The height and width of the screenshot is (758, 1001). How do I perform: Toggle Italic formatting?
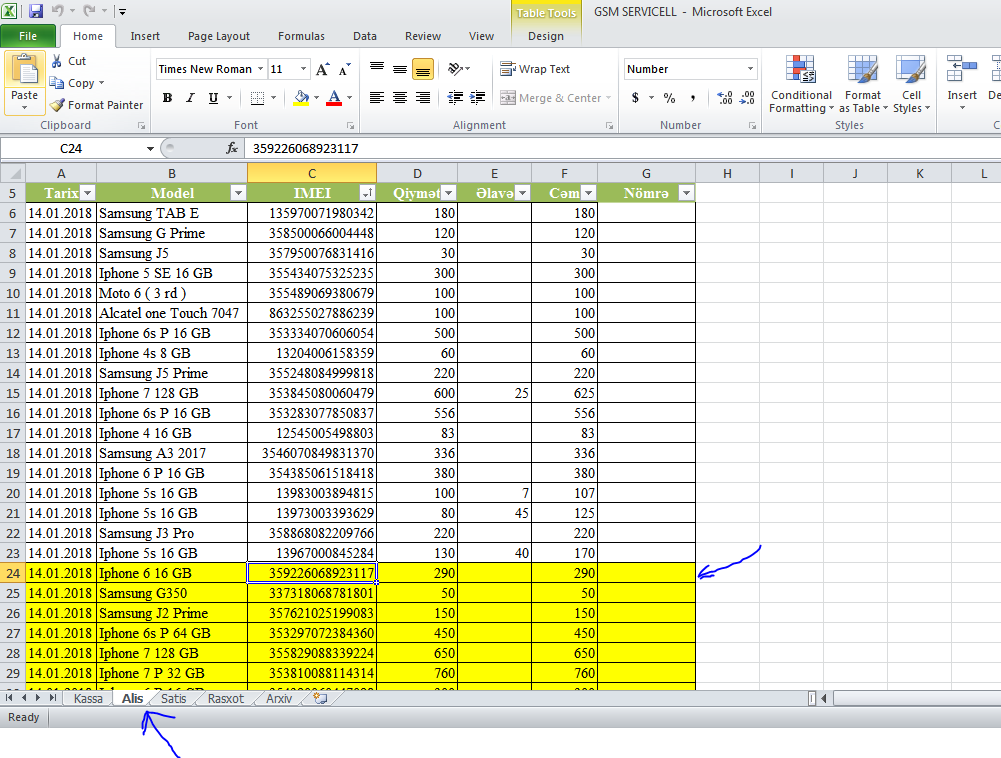point(190,98)
